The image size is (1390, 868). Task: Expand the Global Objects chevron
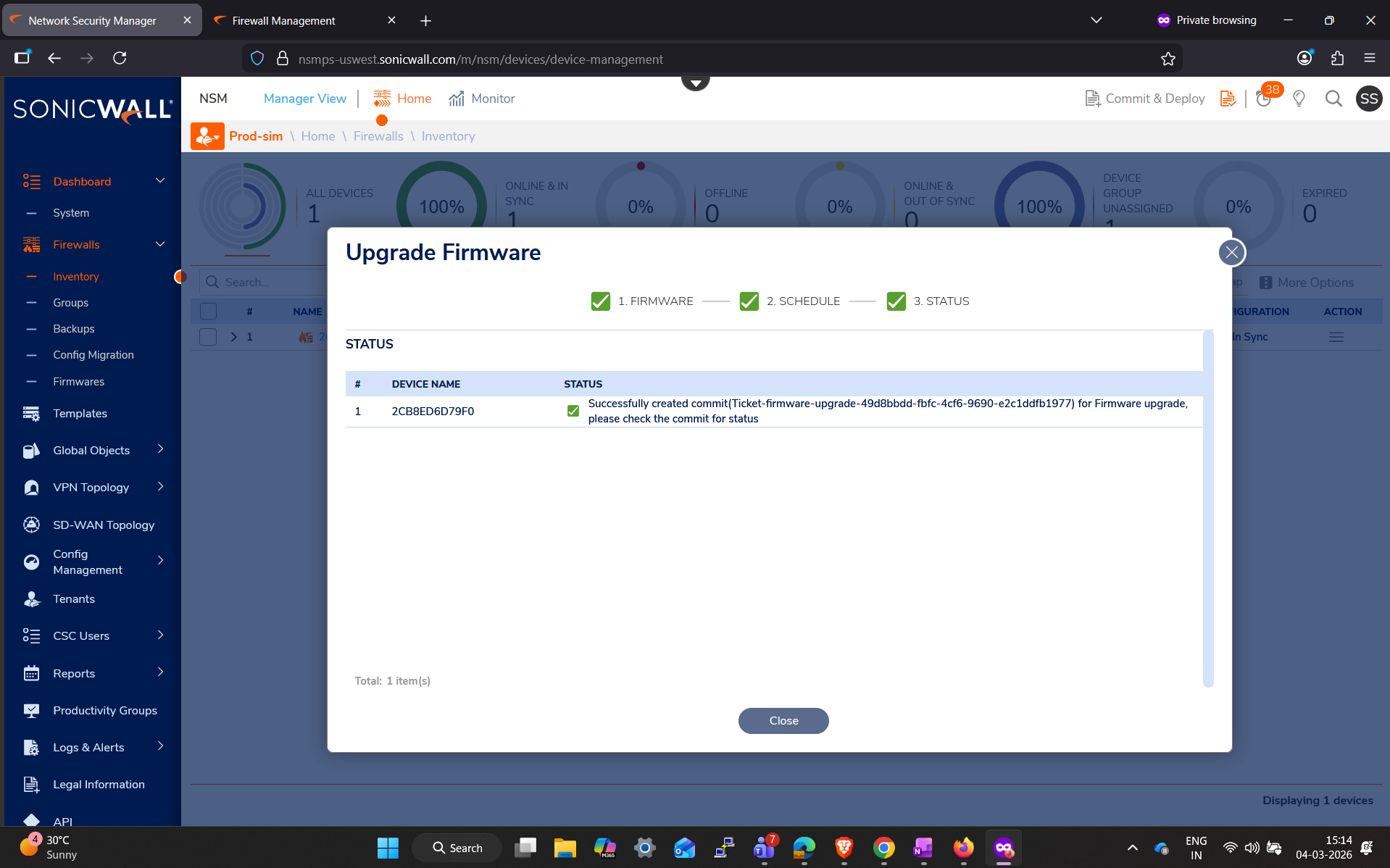pos(160,449)
